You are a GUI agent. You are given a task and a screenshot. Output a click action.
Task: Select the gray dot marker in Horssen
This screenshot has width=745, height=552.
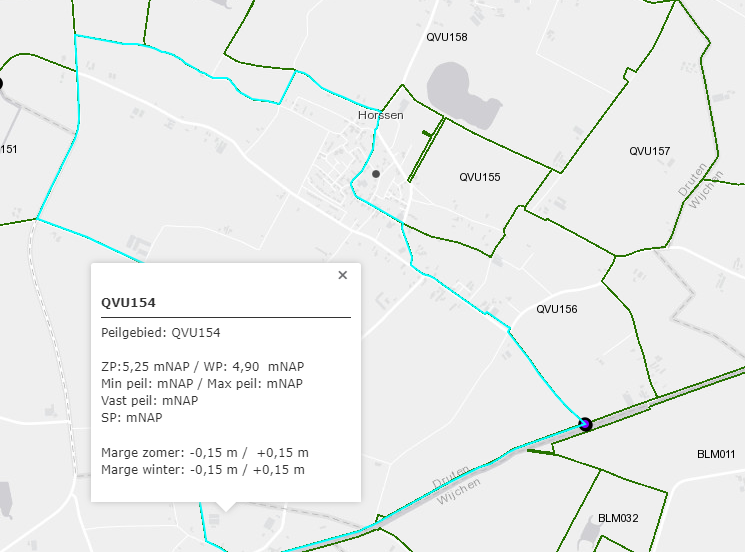click(x=376, y=174)
